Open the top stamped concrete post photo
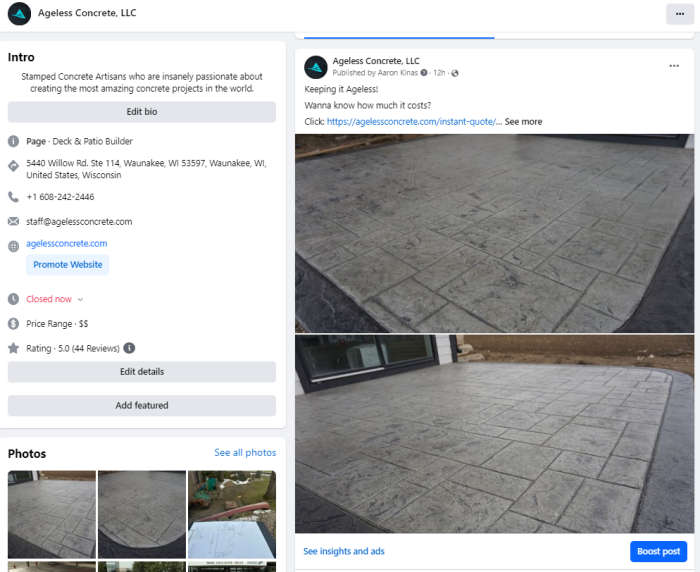Image resolution: width=700 pixels, height=572 pixels. pos(495,233)
